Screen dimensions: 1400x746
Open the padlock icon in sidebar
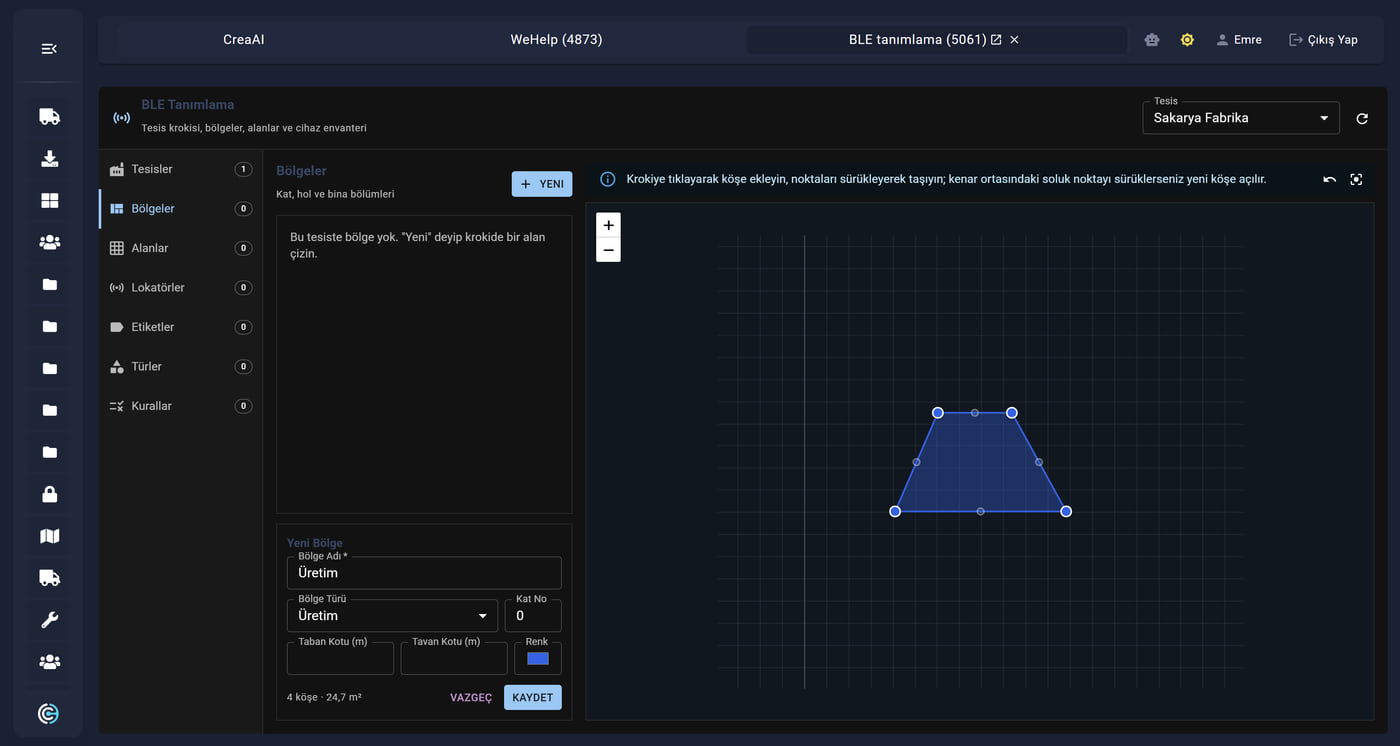pos(49,494)
